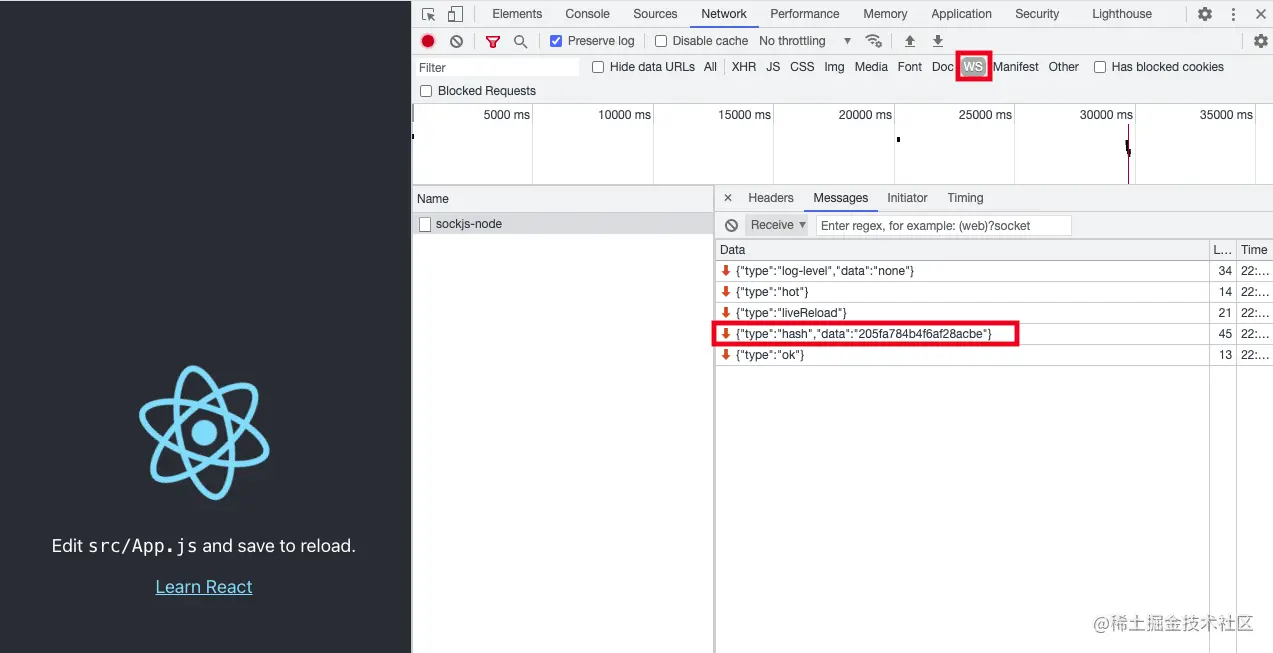Open the No throttling dropdown
Viewport: 1273px width, 653px height.
coord(805,41)
